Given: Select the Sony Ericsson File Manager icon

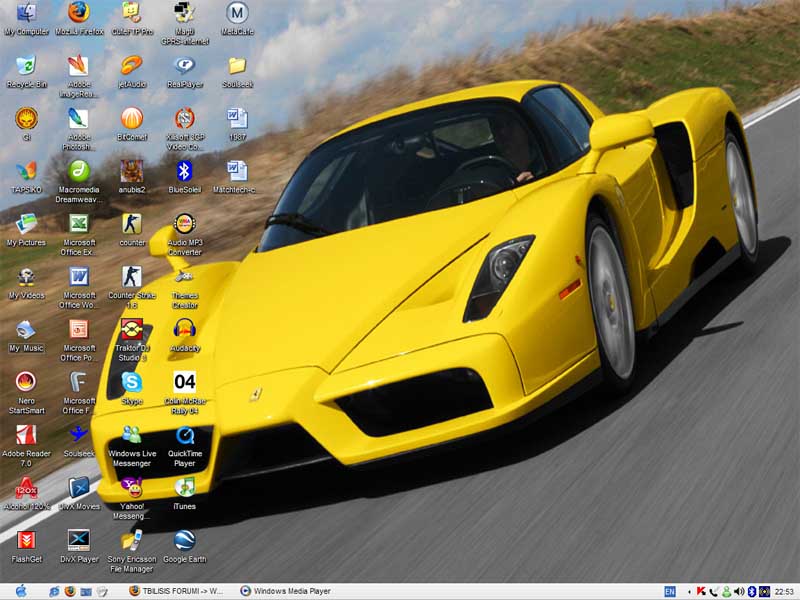Looking at the screenshot, I should [132, 552].
